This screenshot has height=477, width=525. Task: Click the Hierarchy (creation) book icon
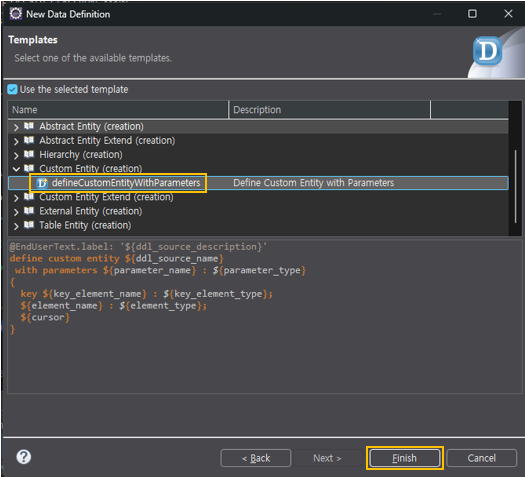tap(29, 154)
